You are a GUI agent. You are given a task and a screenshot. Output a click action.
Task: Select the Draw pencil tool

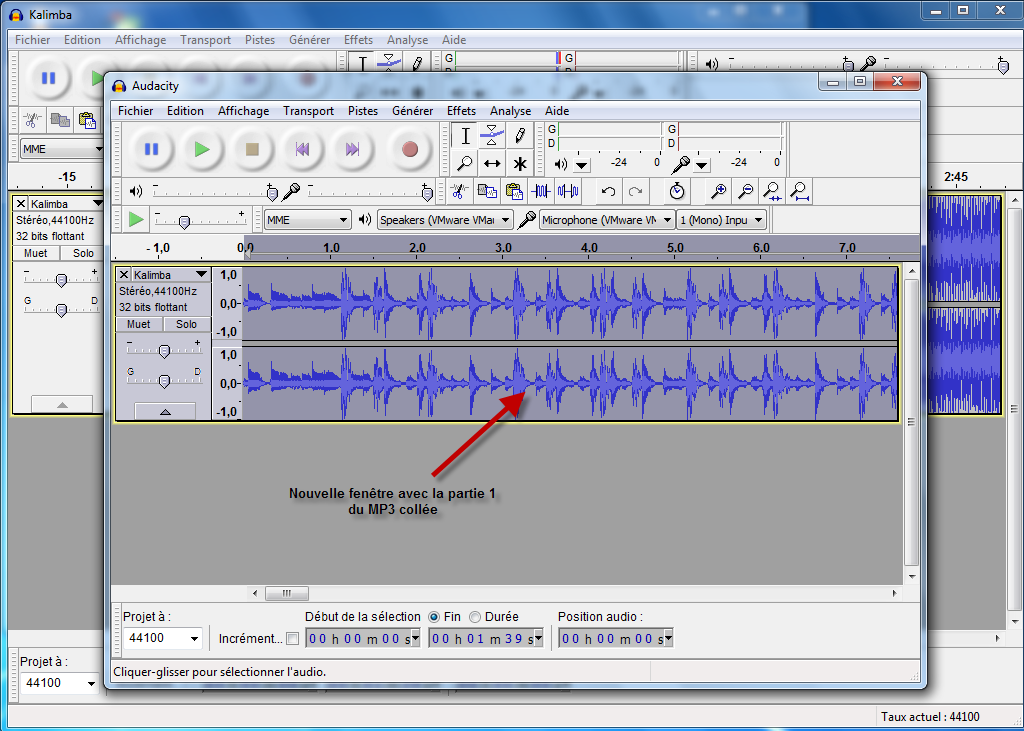[x=519, y=136]
